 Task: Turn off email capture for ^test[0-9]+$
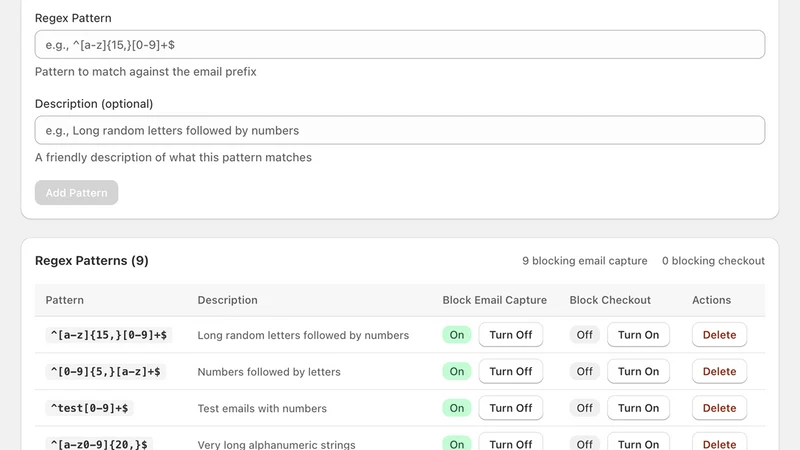coord(511,408)
